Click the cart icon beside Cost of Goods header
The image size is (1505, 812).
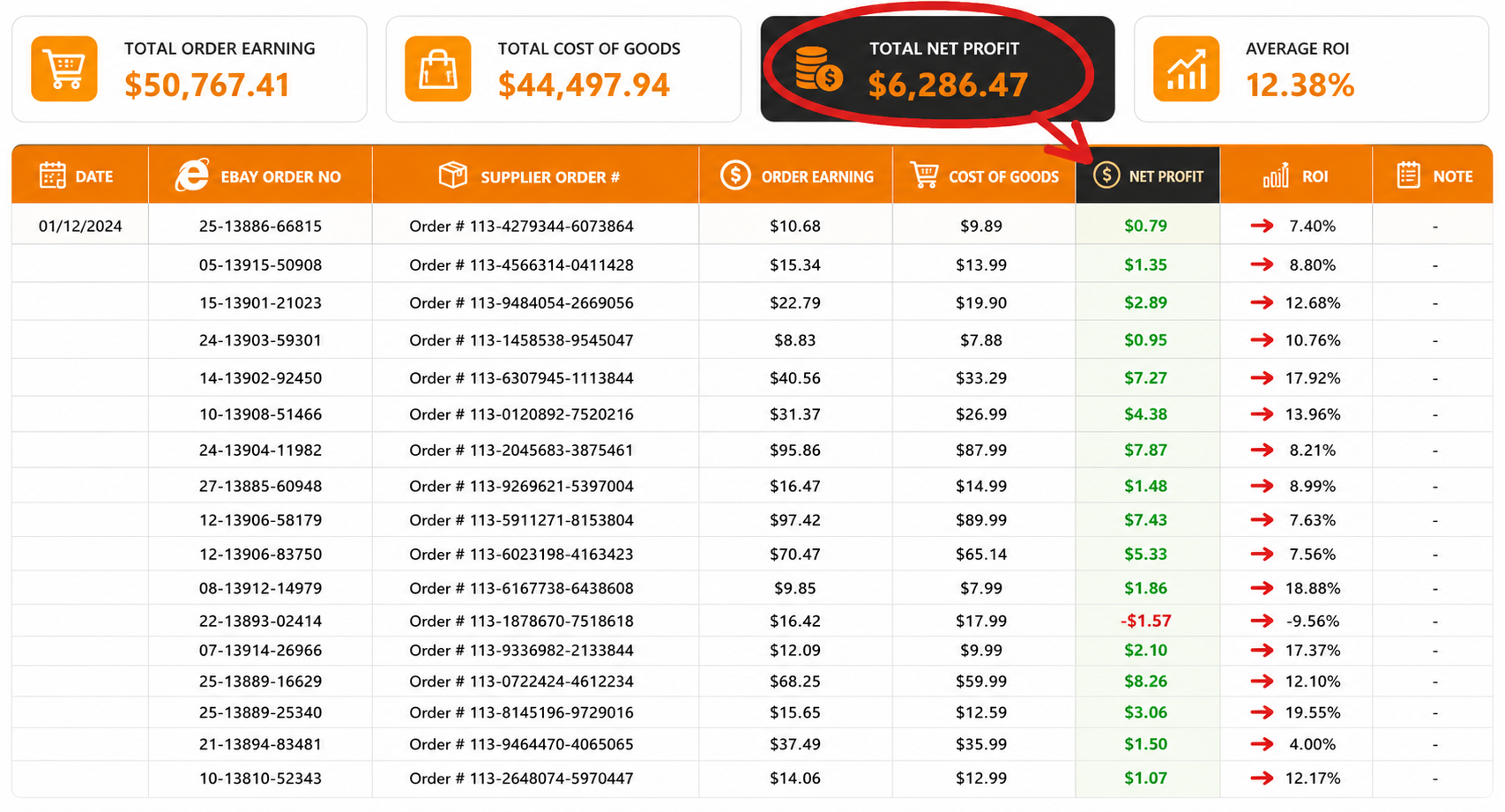924,175
